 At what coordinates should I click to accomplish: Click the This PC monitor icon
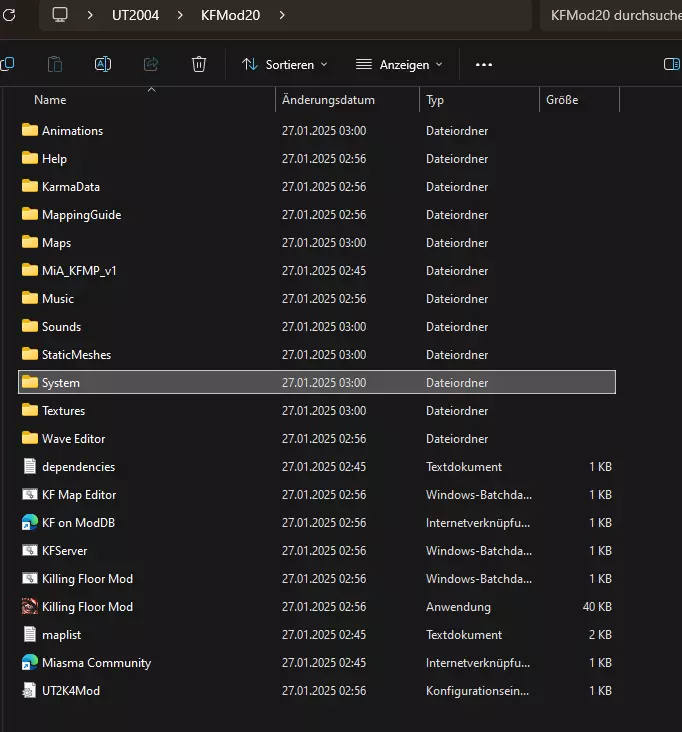coord(60,15)
